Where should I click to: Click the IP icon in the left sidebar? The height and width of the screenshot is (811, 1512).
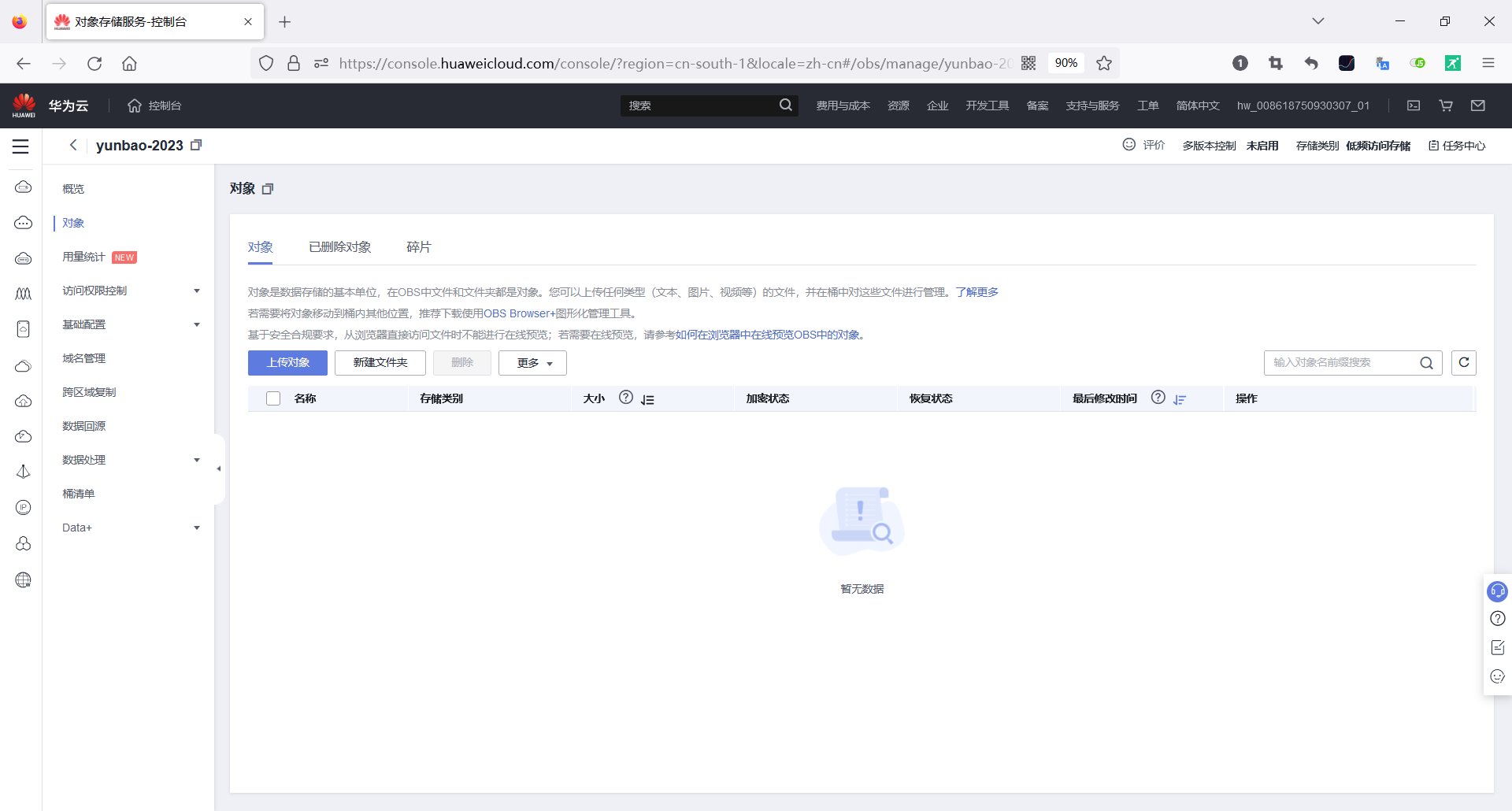coord(23,507)
